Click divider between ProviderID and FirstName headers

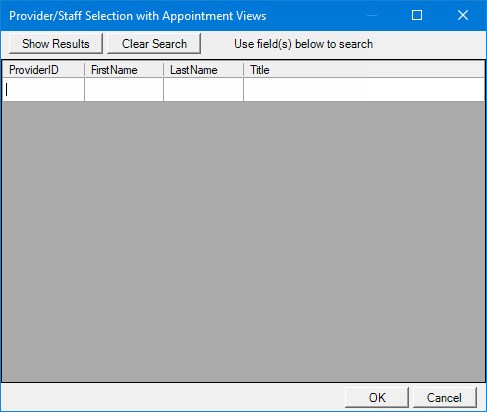85,70
